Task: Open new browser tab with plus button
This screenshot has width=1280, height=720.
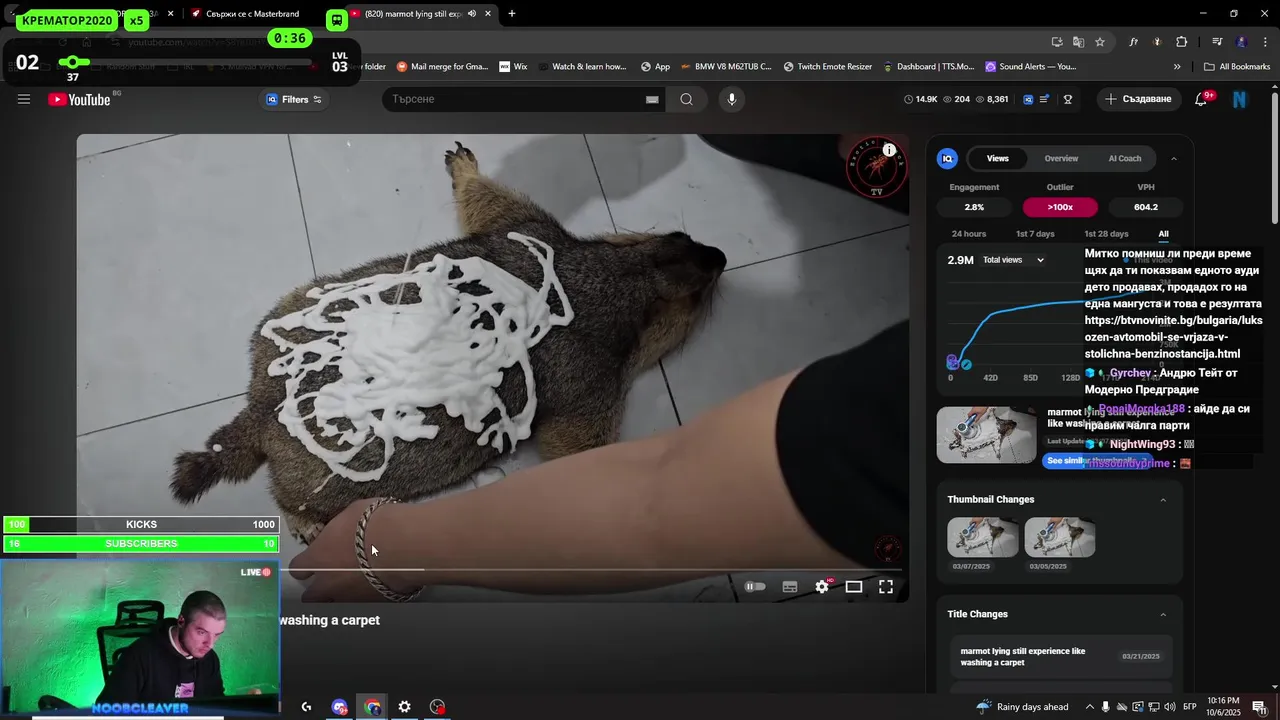Action: (512, 14)
